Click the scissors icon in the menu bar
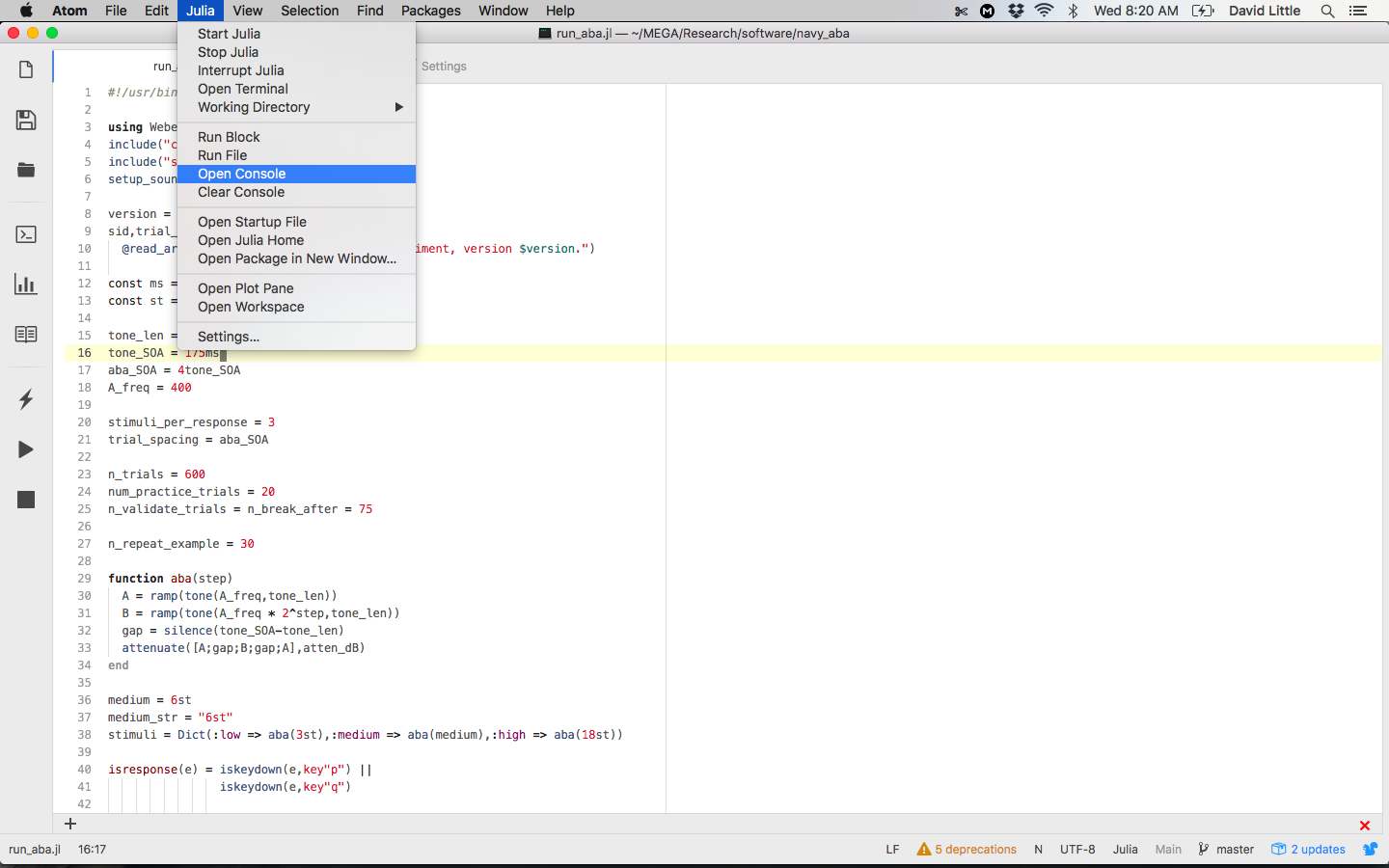 click(x=961, y=11)
